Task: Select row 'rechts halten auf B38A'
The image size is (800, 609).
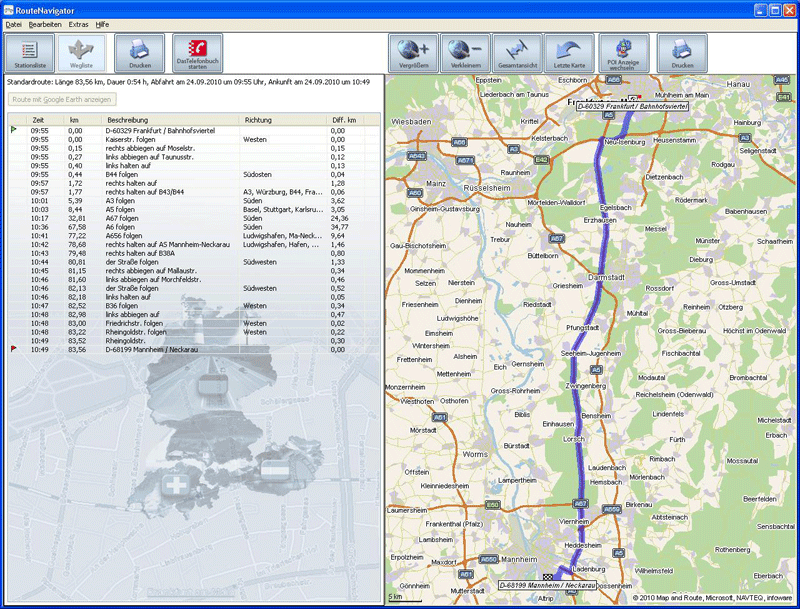Action: click(x=194, y=253)
